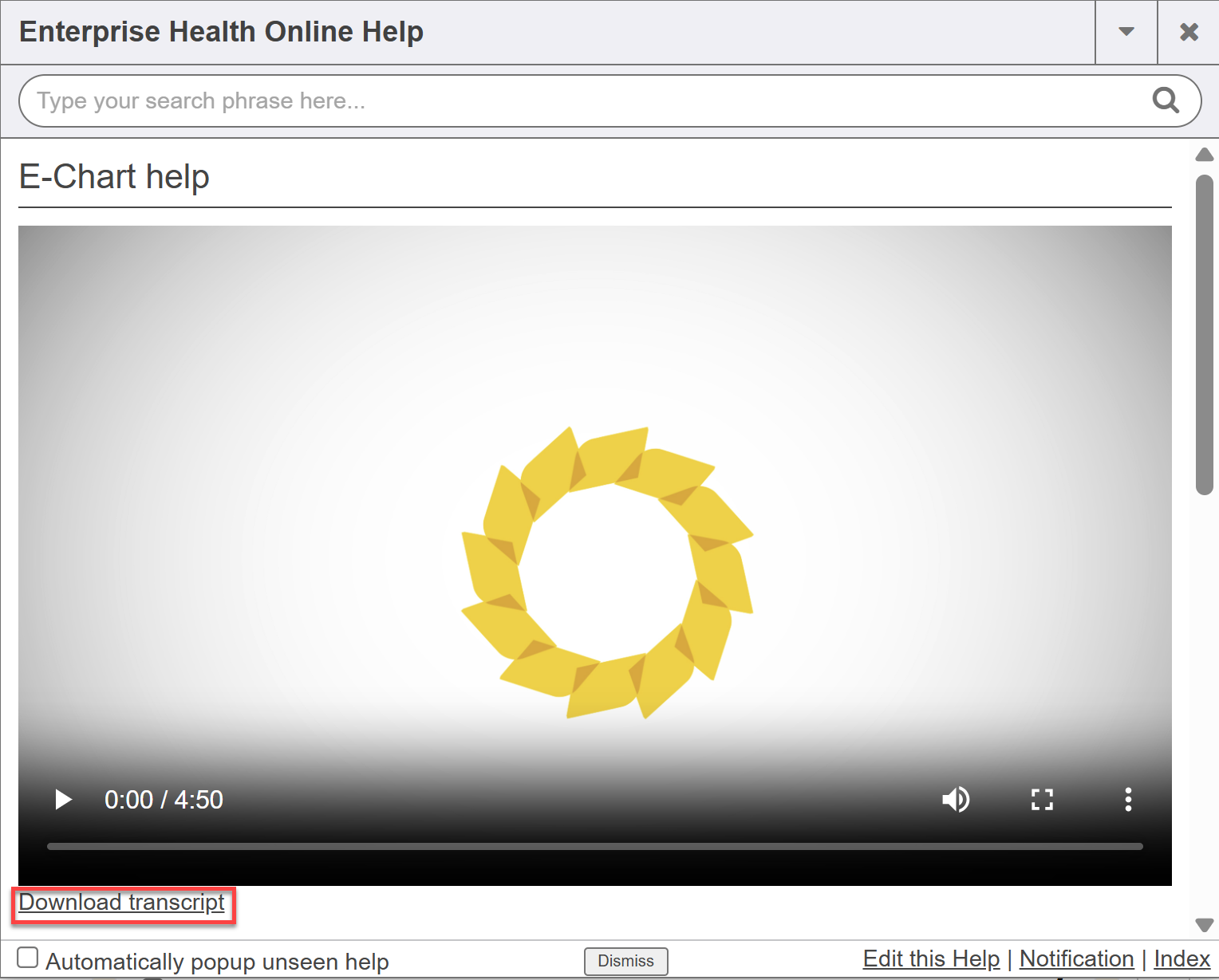Screen dimensions: 1219x980
Task: Close the Online Help window
Action: pos(1189,32)
